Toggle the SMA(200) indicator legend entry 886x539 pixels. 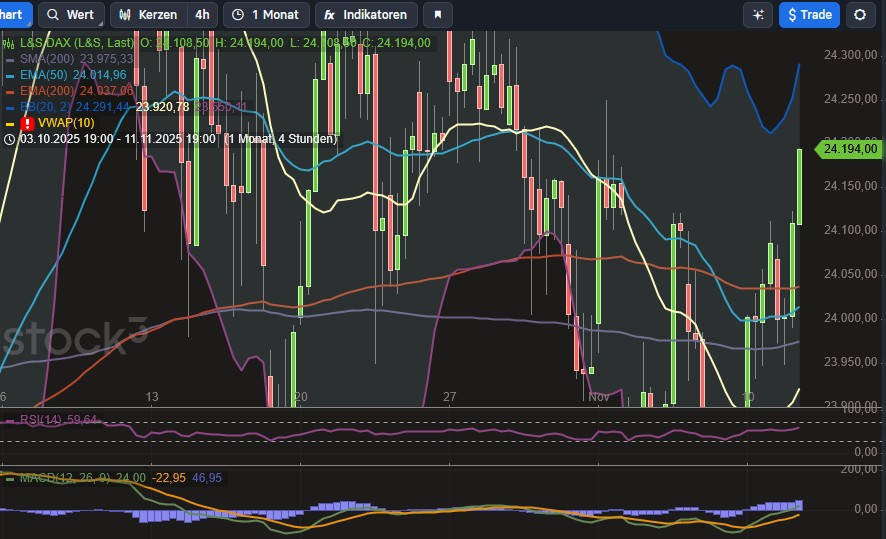coord(69,59)
